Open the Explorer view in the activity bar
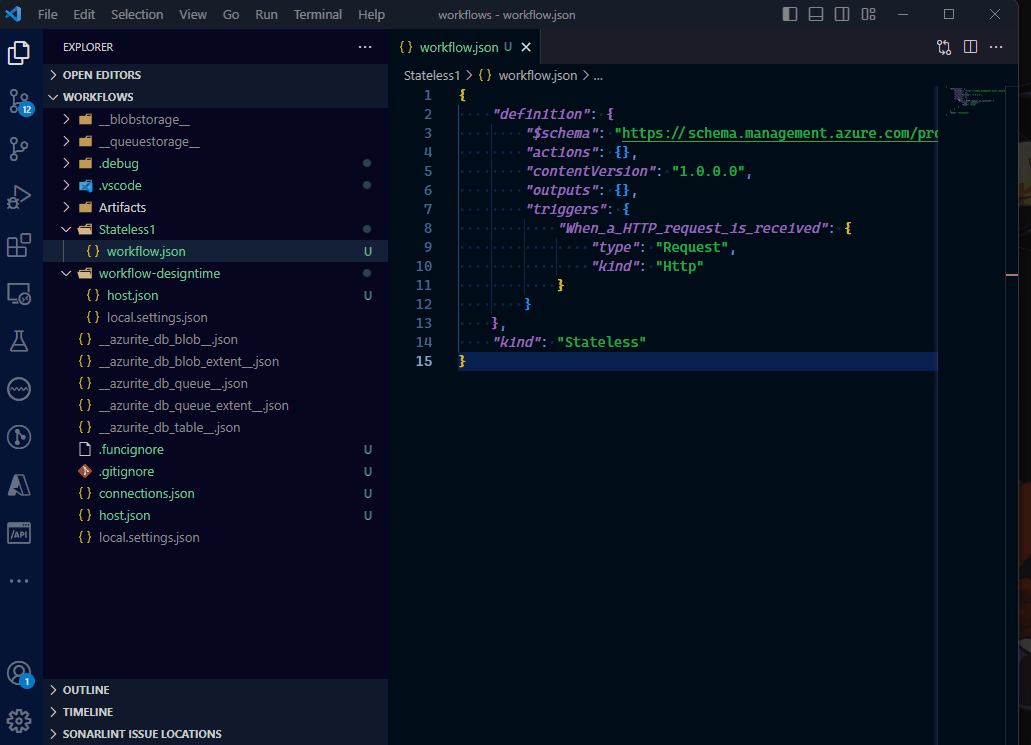The image size is (1031, 745). coord(20,53)
